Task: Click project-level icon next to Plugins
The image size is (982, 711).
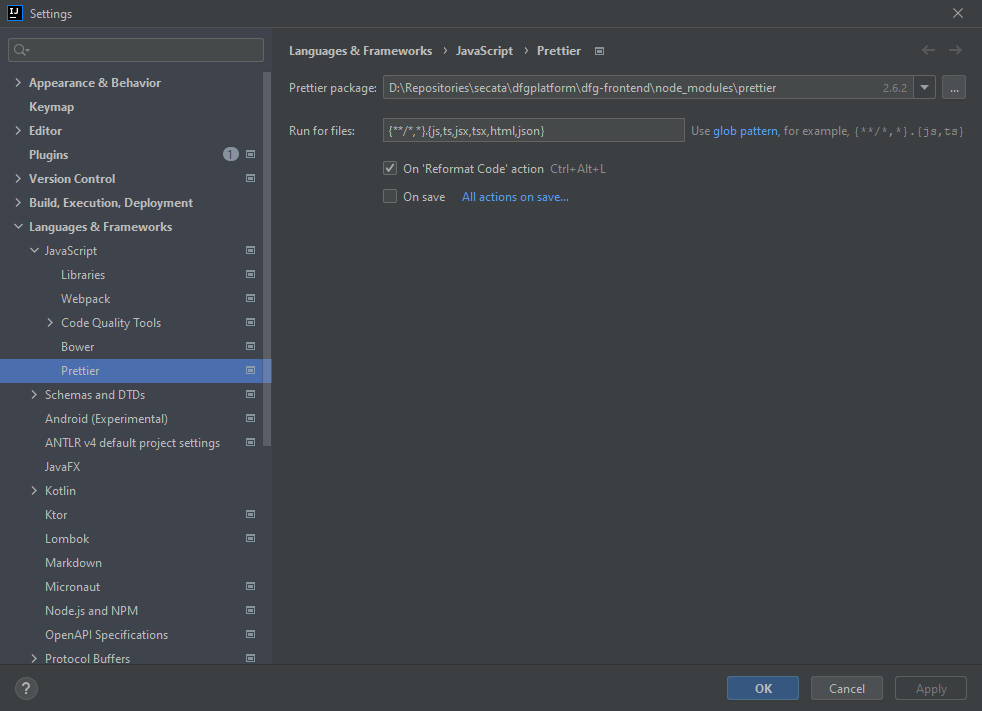Action: pyautogui.click(x=251, y=154)
